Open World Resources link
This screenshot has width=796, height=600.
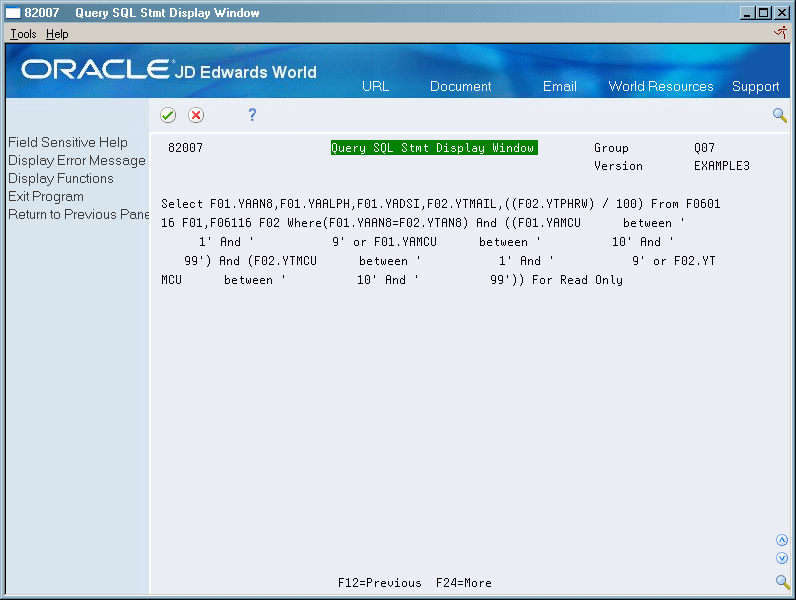coord(660,86)
